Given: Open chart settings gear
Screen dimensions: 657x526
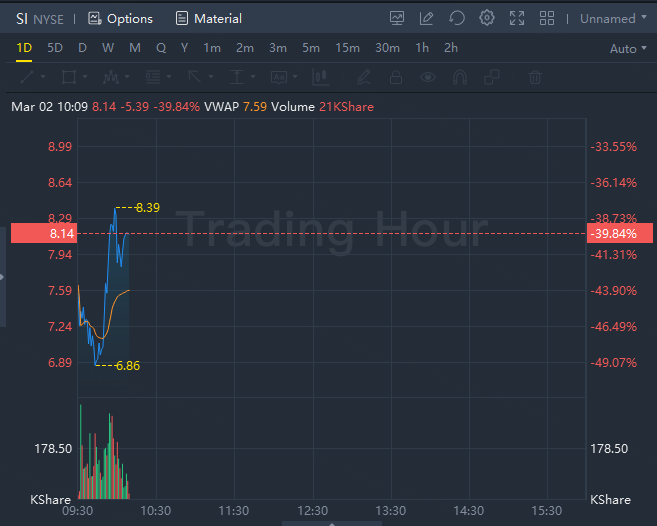Looking at the screenshot, I should click(x=487, y=18).
